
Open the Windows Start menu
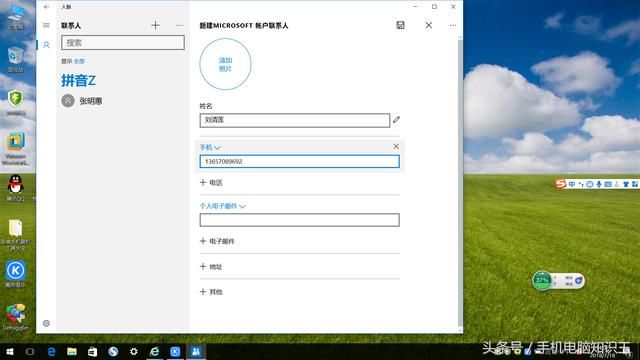pos(10,351)
